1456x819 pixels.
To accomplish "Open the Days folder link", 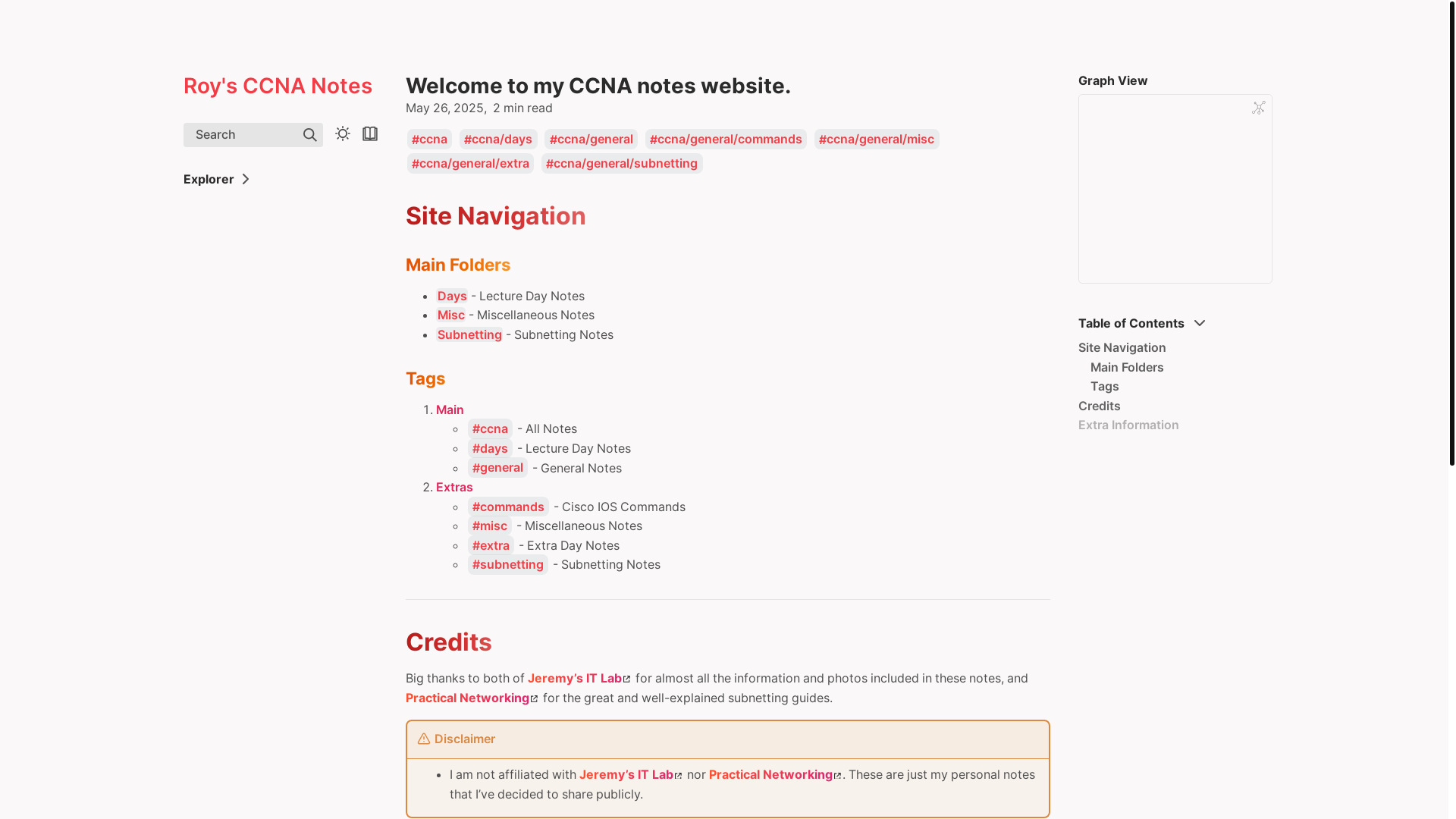I will click(x=452, y=296).
